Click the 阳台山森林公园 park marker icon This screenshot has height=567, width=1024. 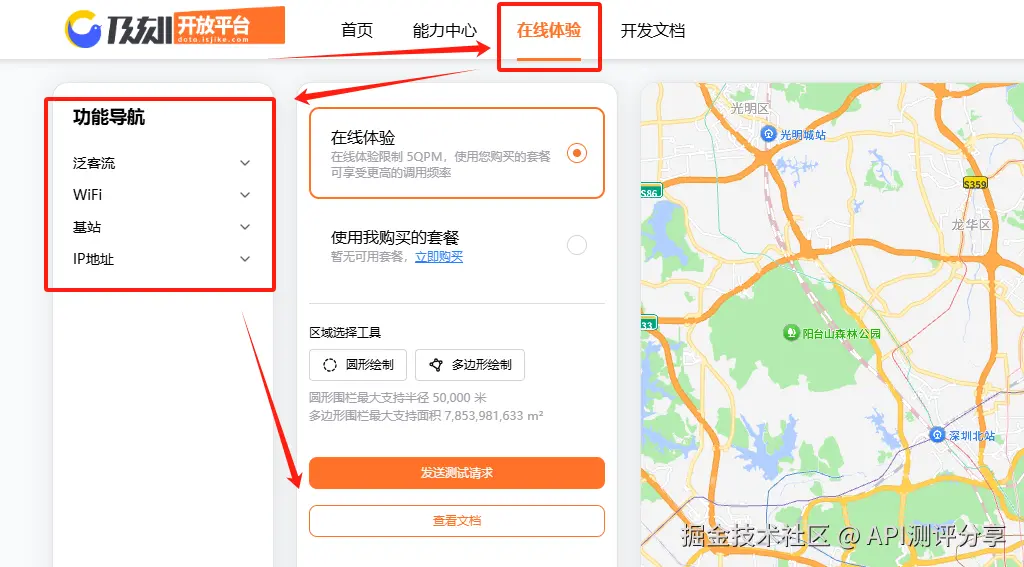[791, 332]
